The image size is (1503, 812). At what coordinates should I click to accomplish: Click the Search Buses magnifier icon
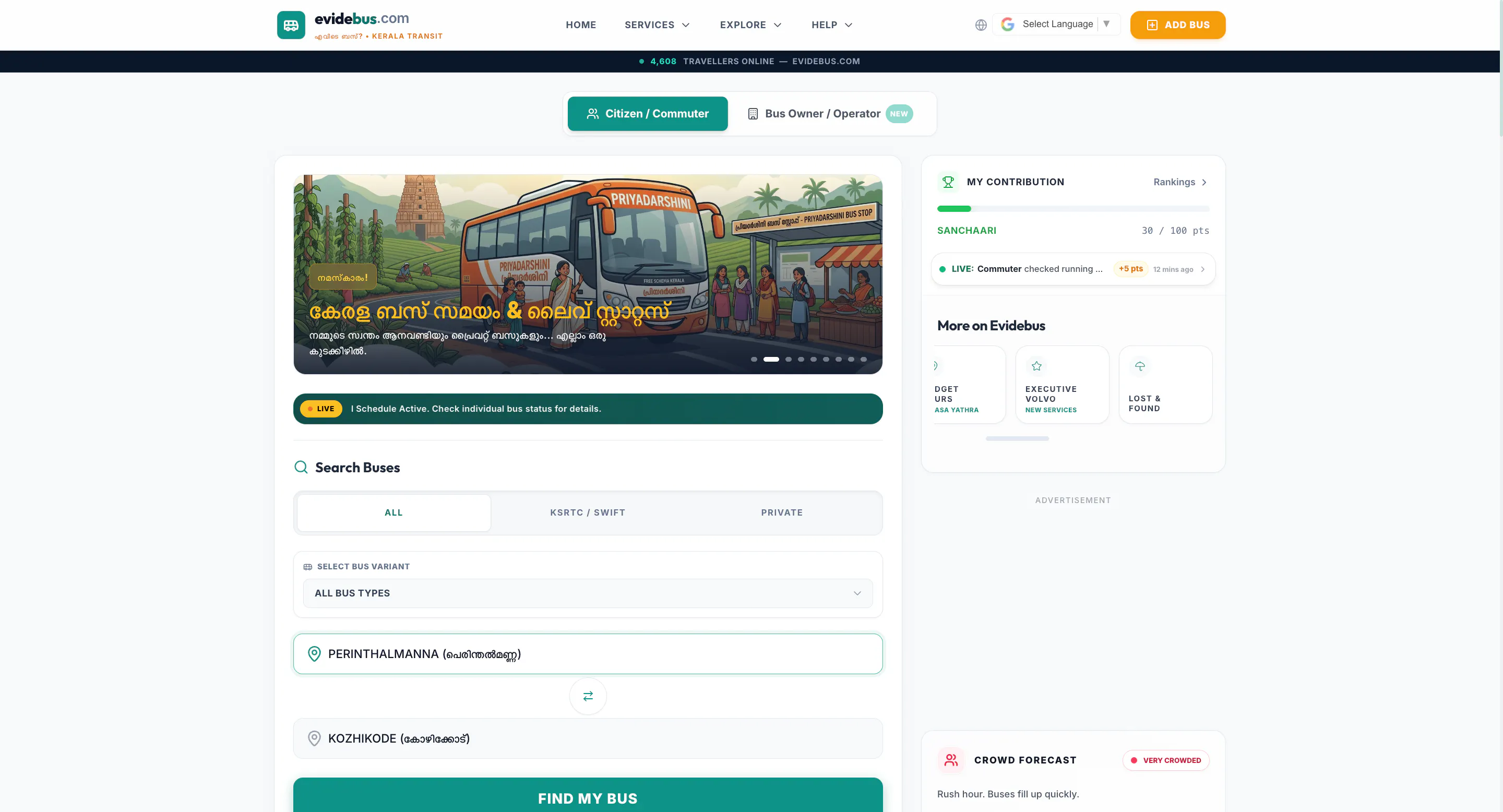[301, 467]
